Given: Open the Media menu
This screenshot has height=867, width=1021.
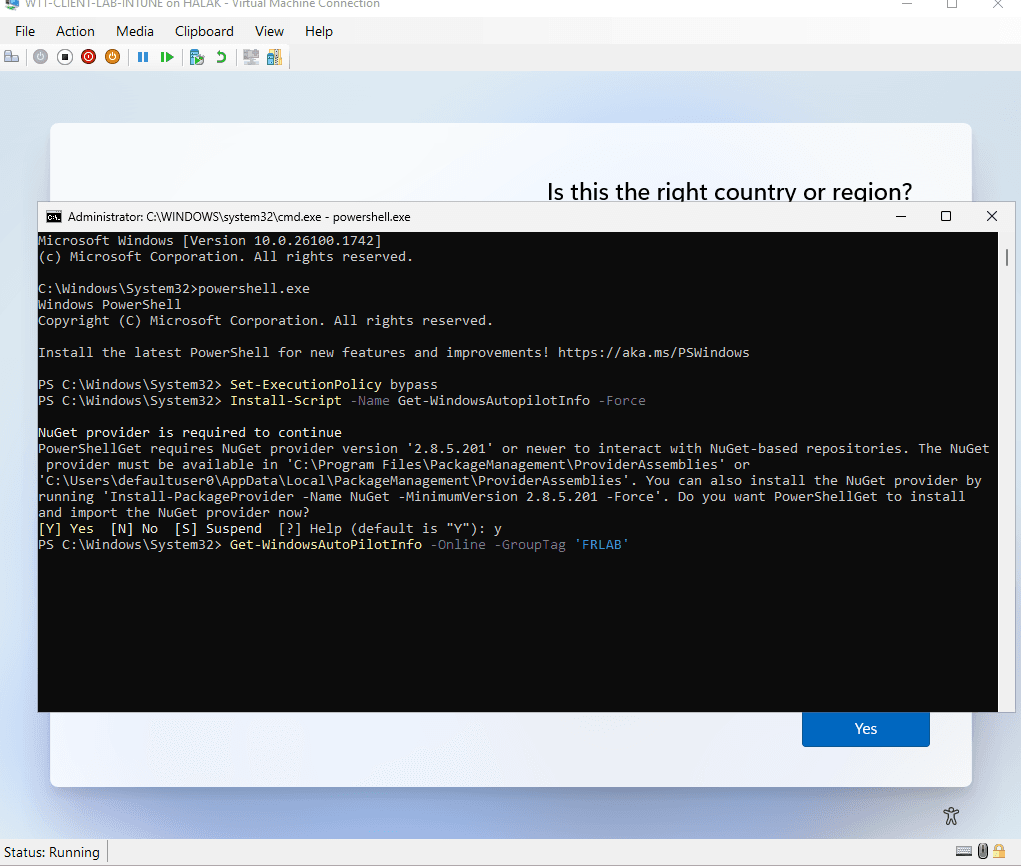Looking at the screenshot, I should (134, 31).
